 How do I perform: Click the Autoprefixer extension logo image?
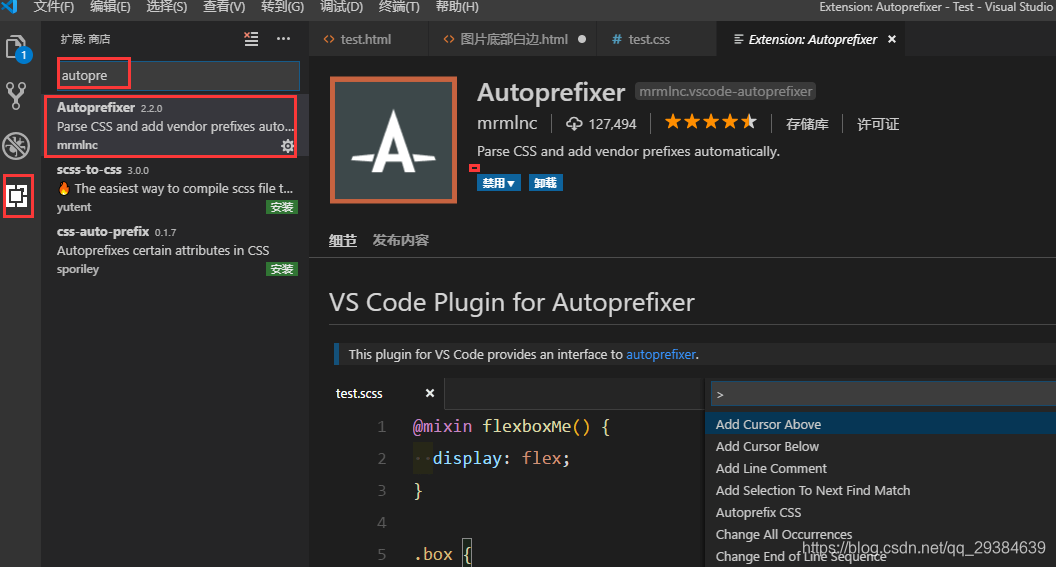[393, 140]
